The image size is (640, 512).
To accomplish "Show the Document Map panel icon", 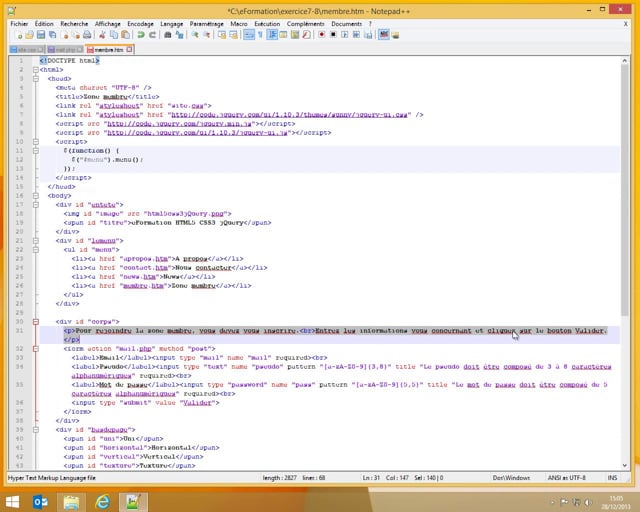I will pos(295,35).
